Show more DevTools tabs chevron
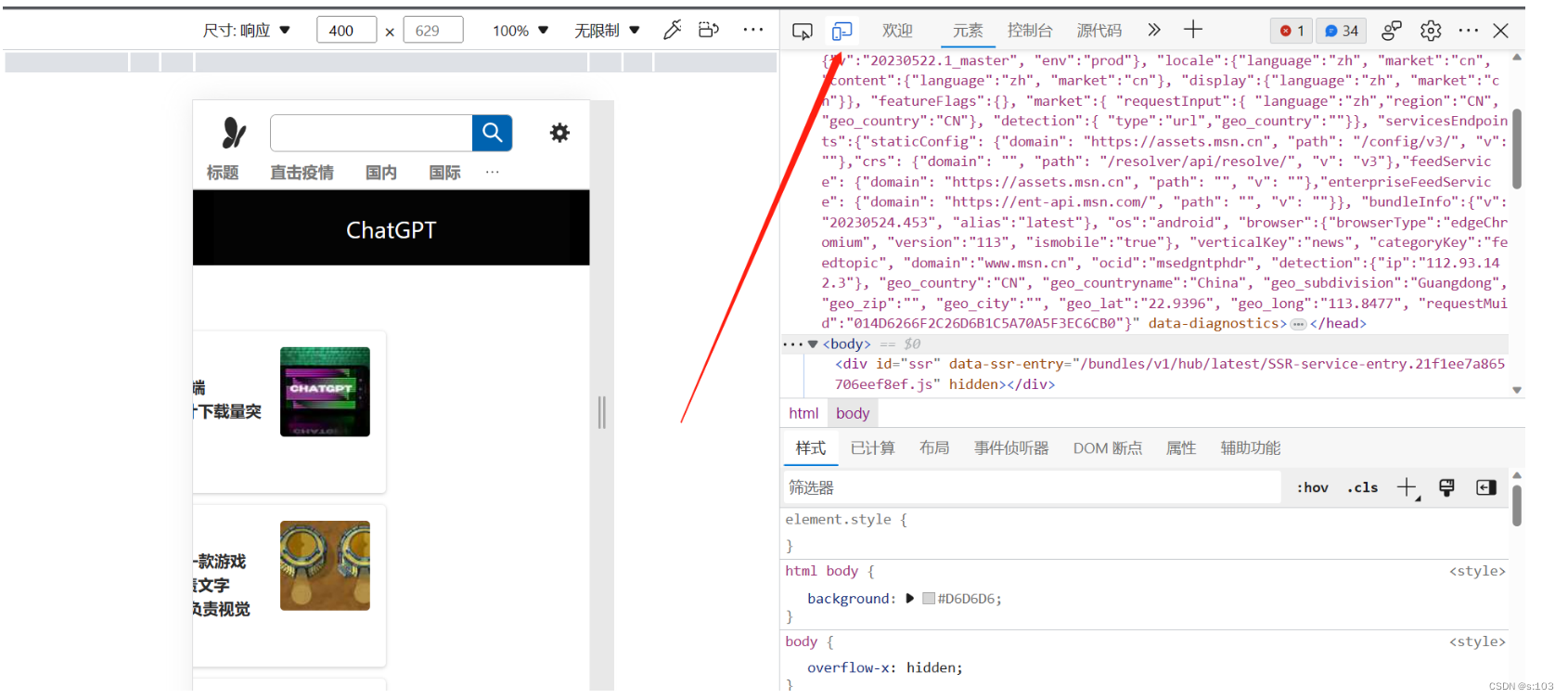This screenshot has width=1568, height=699. click(x=1154, y=30)
